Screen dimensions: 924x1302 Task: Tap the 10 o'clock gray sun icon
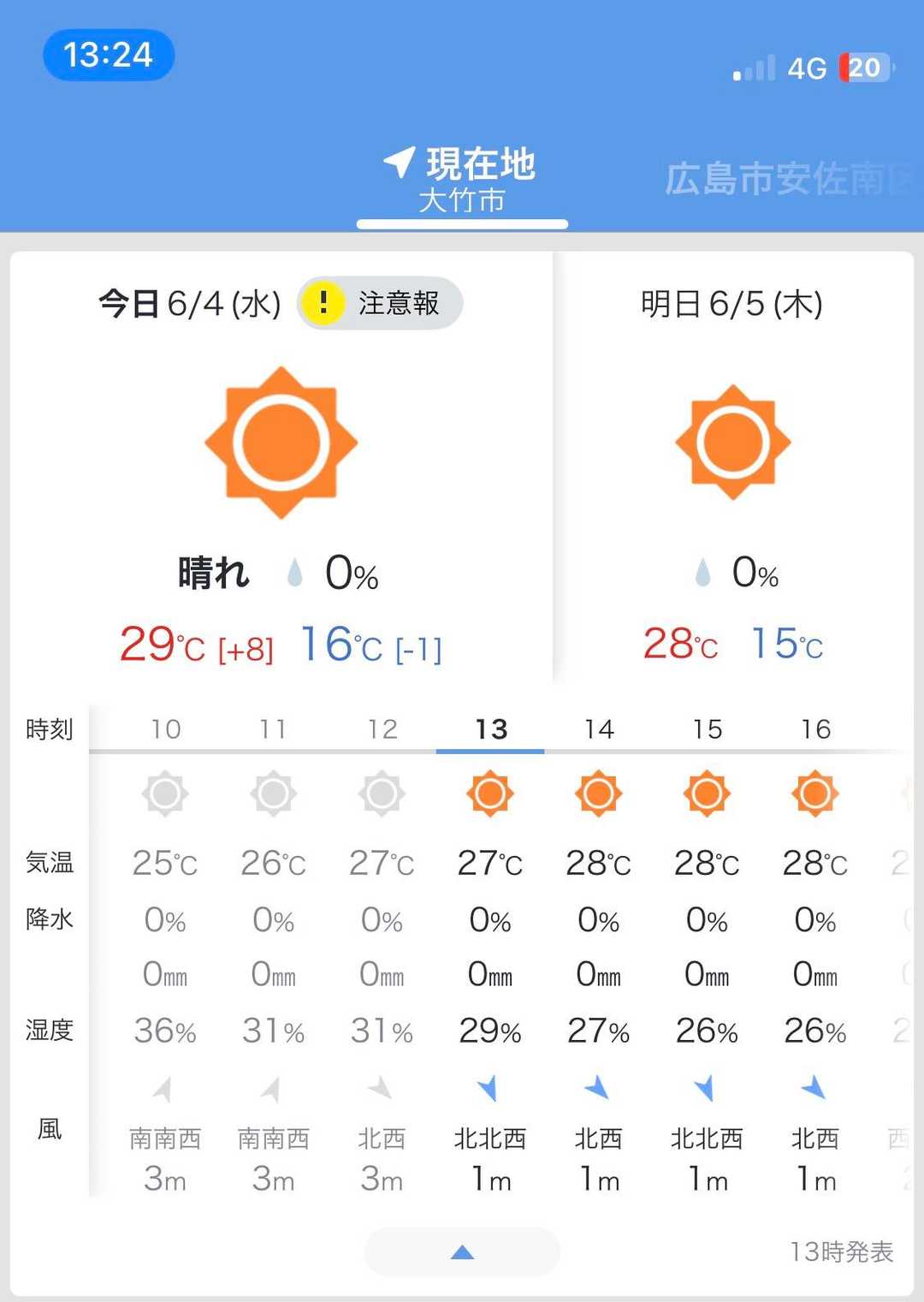pyautogui.click(x=165, y=794)
